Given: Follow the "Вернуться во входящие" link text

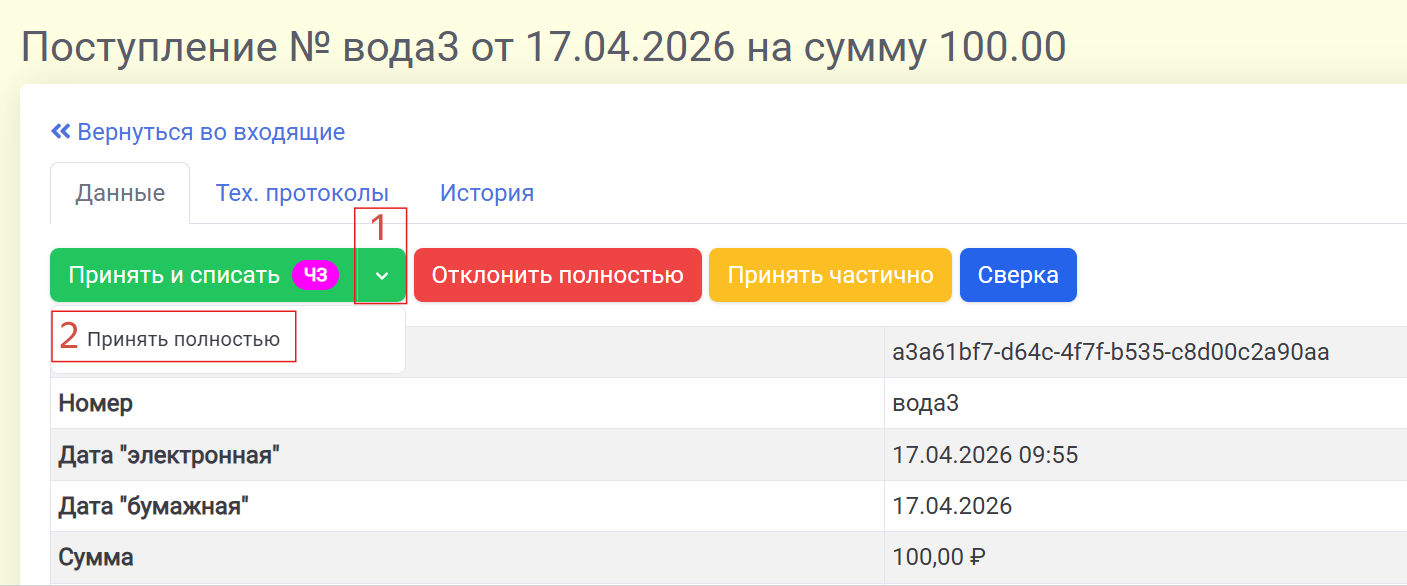Looking at the screenshot, I should [x=211, y=131].
